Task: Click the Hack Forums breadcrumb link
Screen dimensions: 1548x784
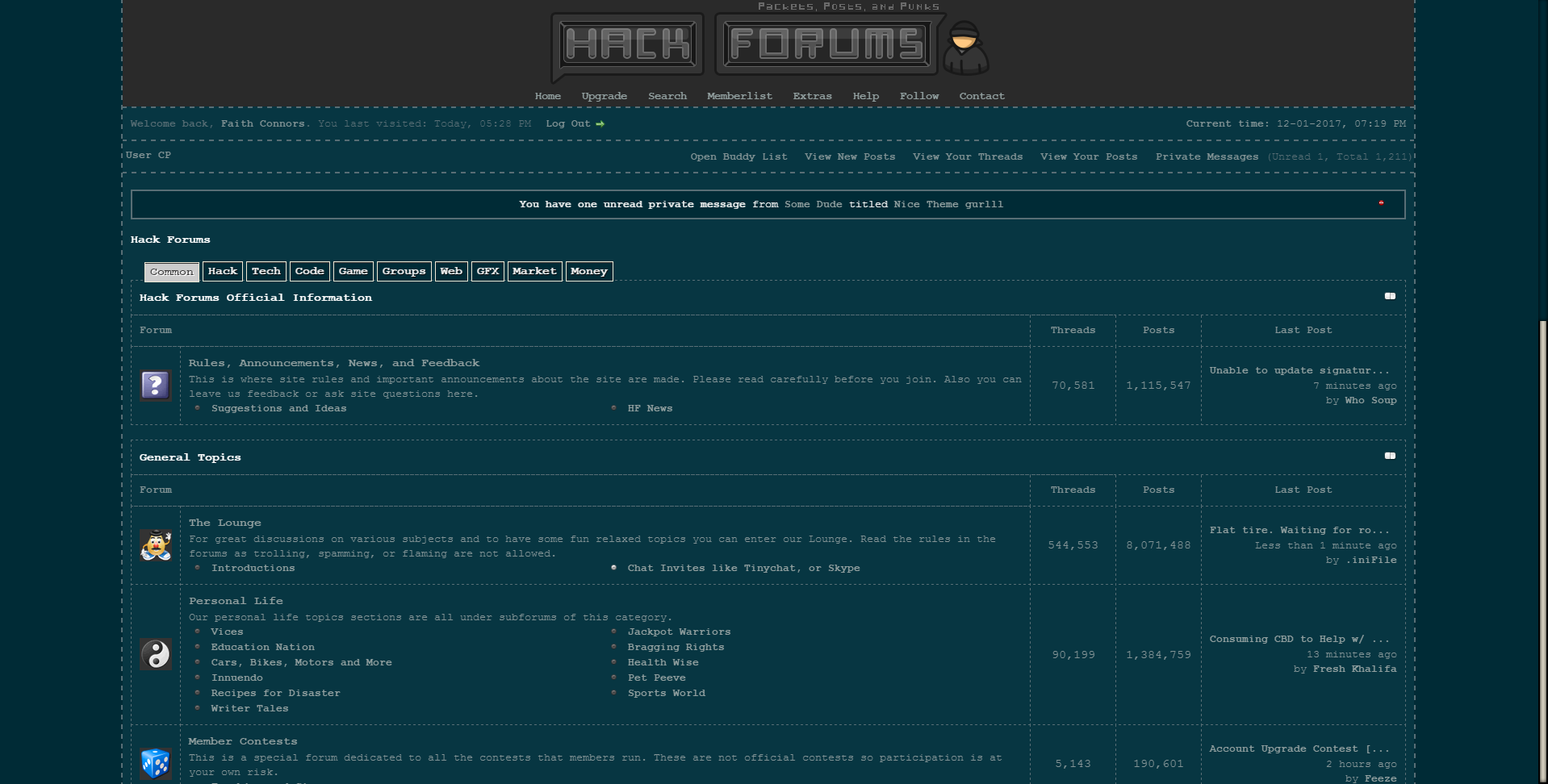Action: [x=170, y=240]
